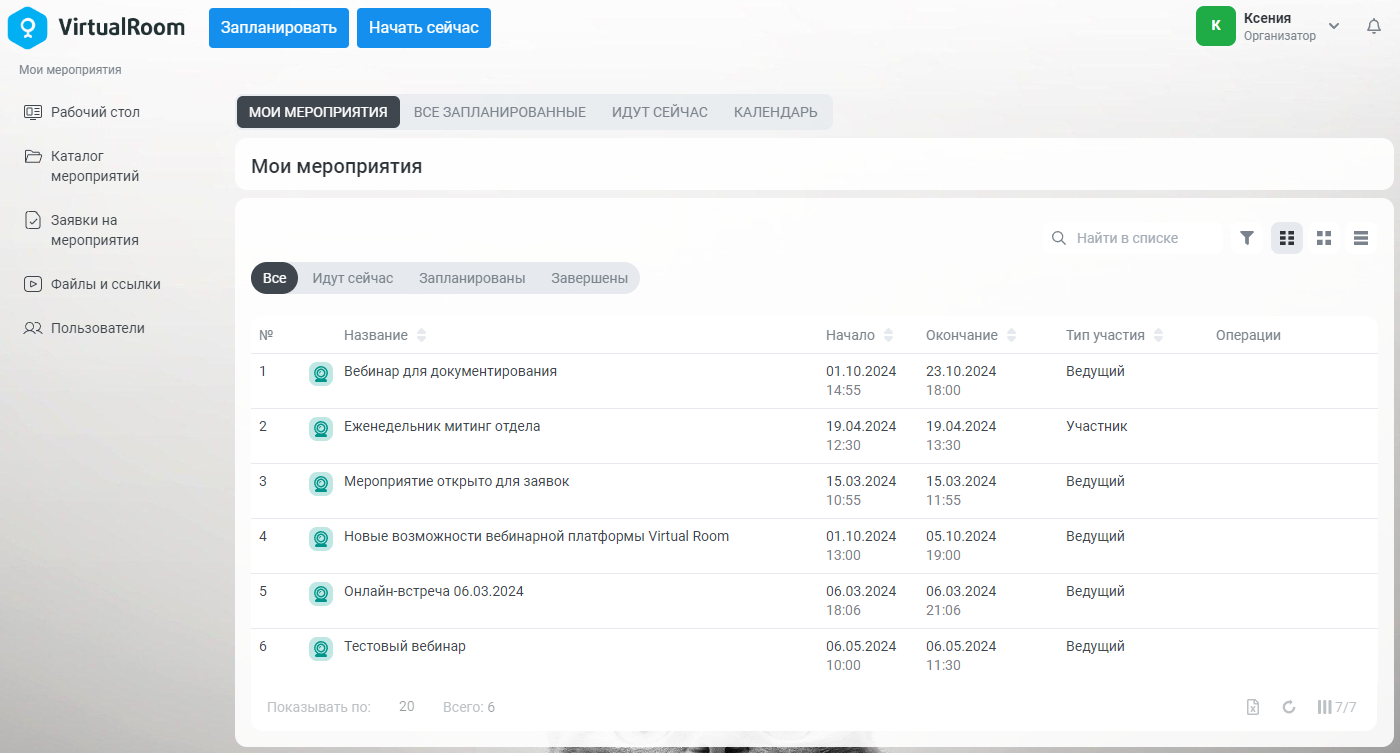Open the notifications bell

coord(1374,26)
